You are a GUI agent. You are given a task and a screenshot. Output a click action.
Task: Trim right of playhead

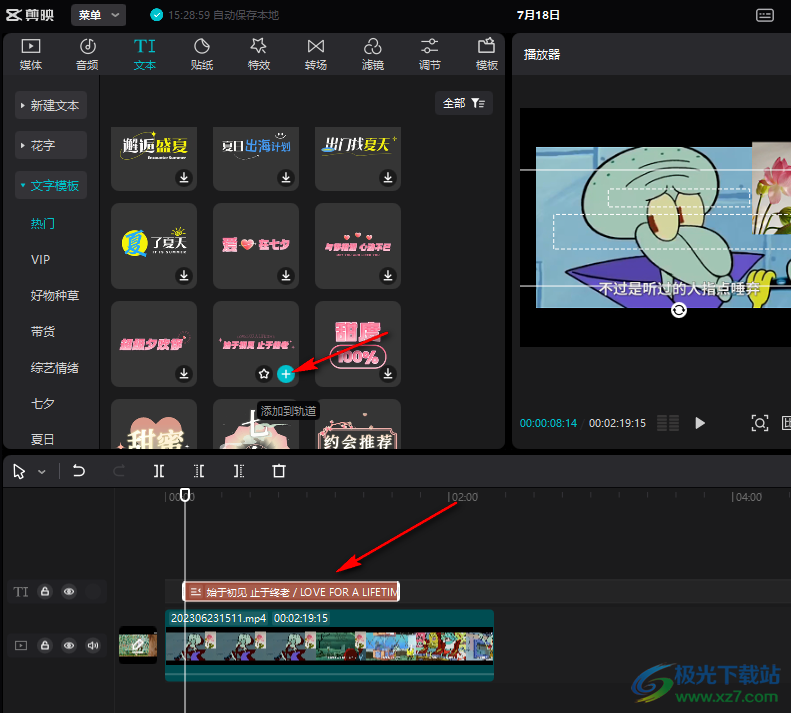coord(239,471)
